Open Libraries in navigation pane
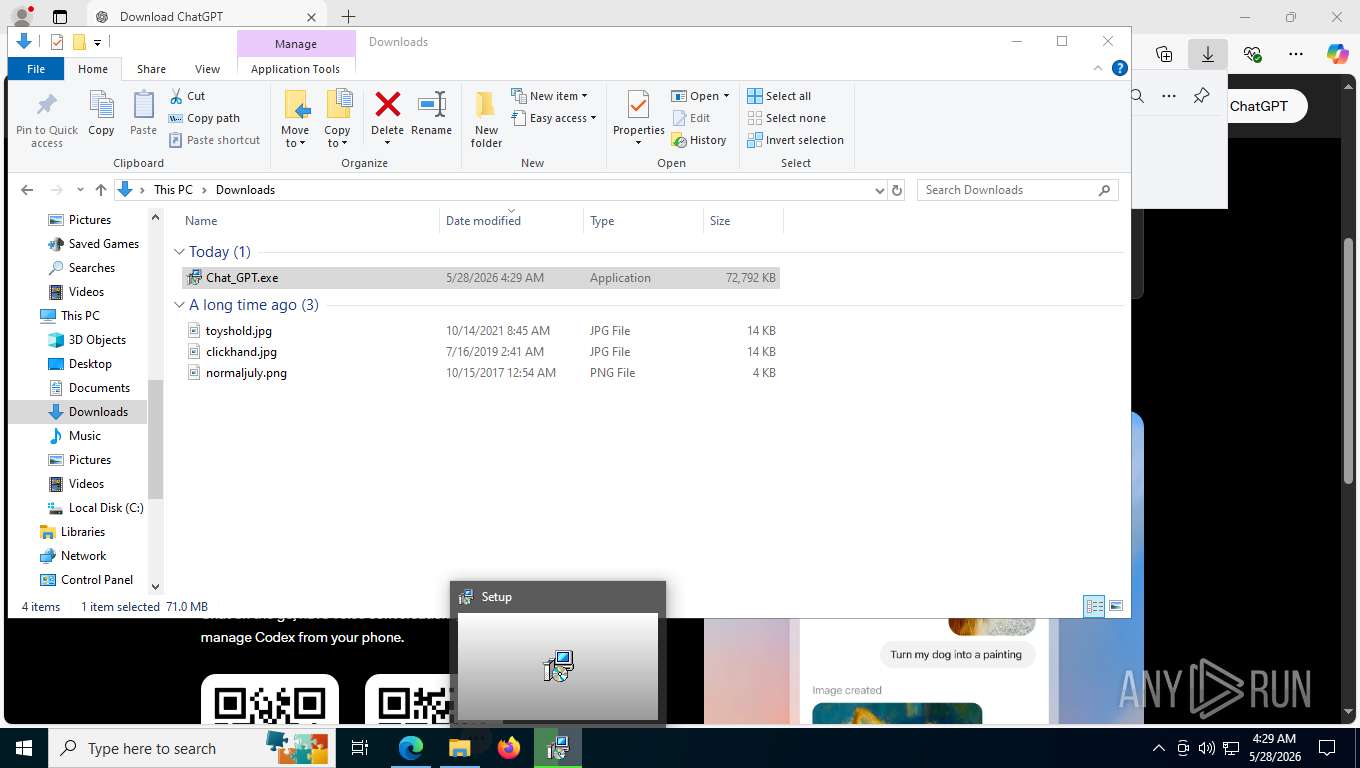This screenshot has height=768, width=1360. point(72,532)
